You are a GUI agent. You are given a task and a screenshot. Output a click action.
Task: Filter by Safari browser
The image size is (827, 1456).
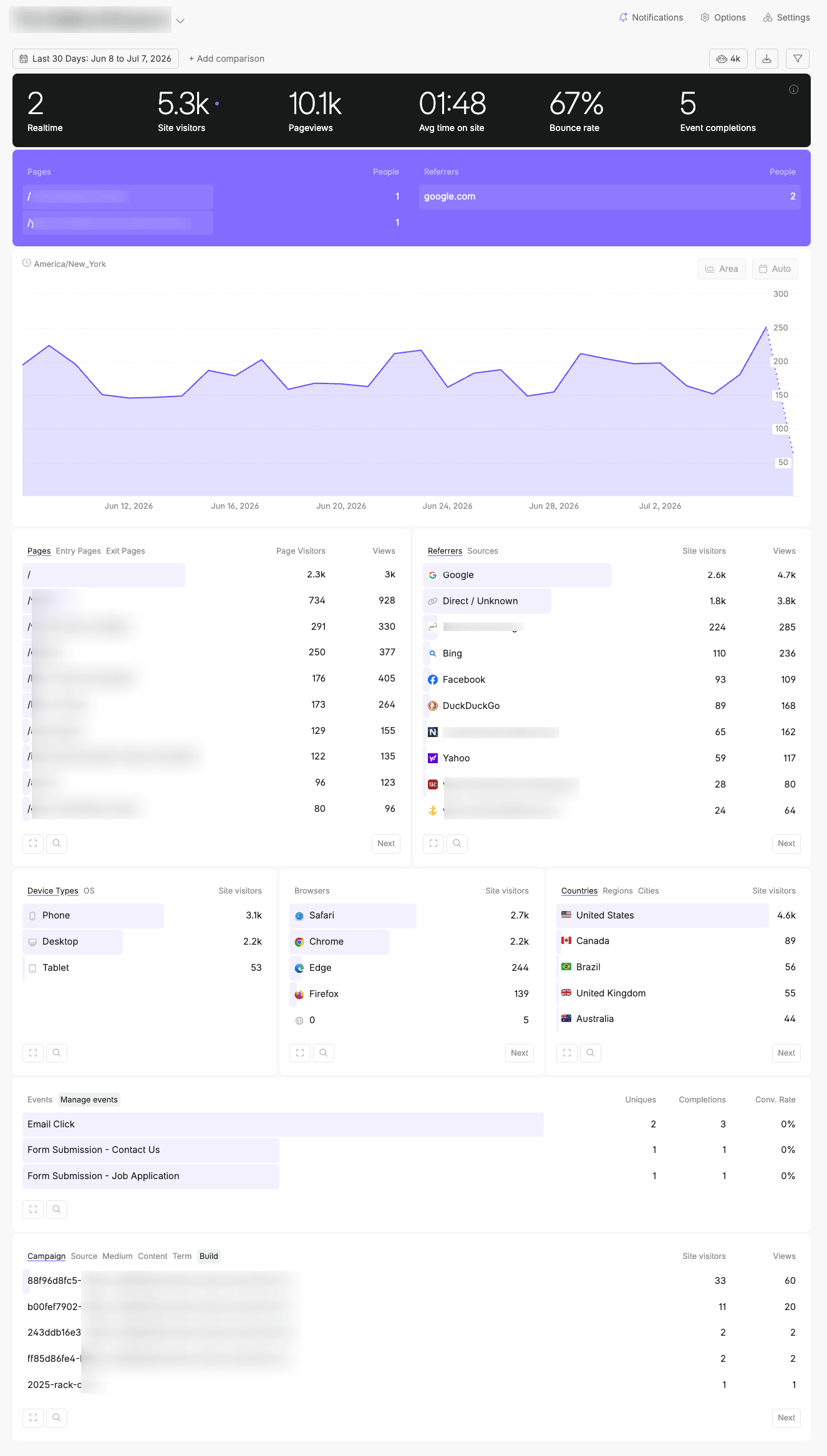coord(412,915)
